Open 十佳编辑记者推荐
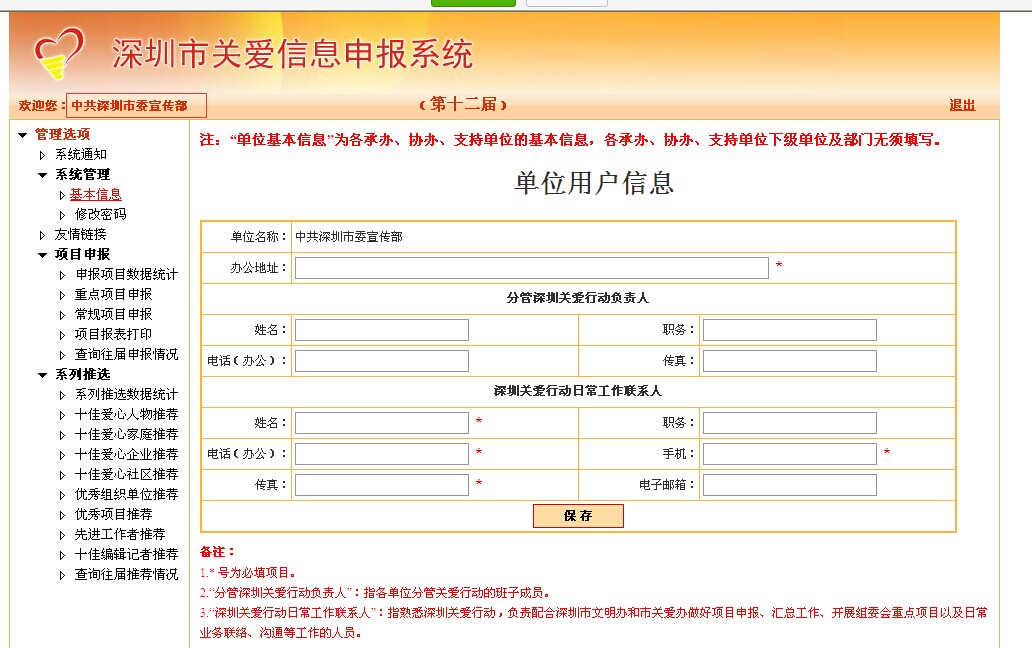 [x=126, y=555]
